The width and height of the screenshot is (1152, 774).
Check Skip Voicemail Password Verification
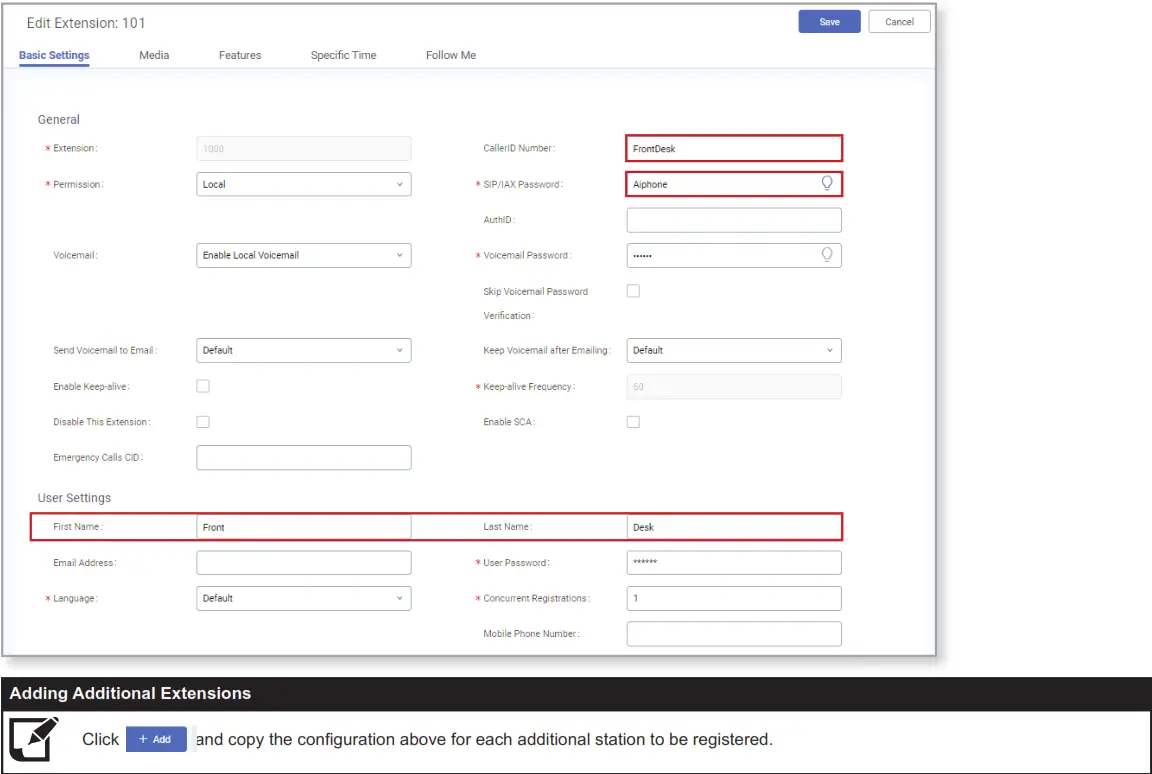[x=633, y=291]
